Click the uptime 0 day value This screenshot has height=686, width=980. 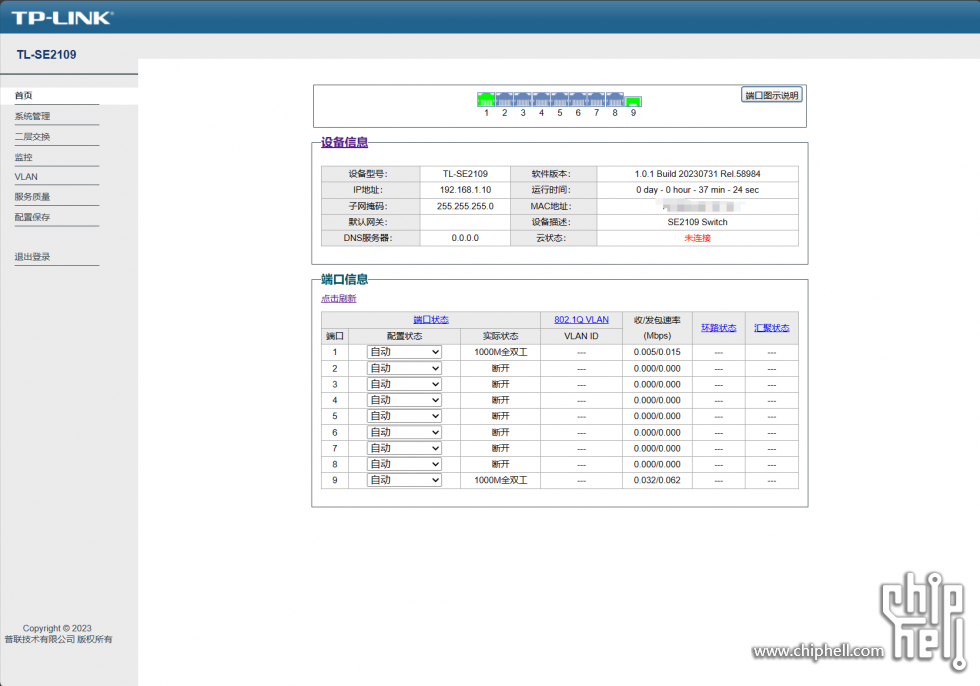point(698,190)
